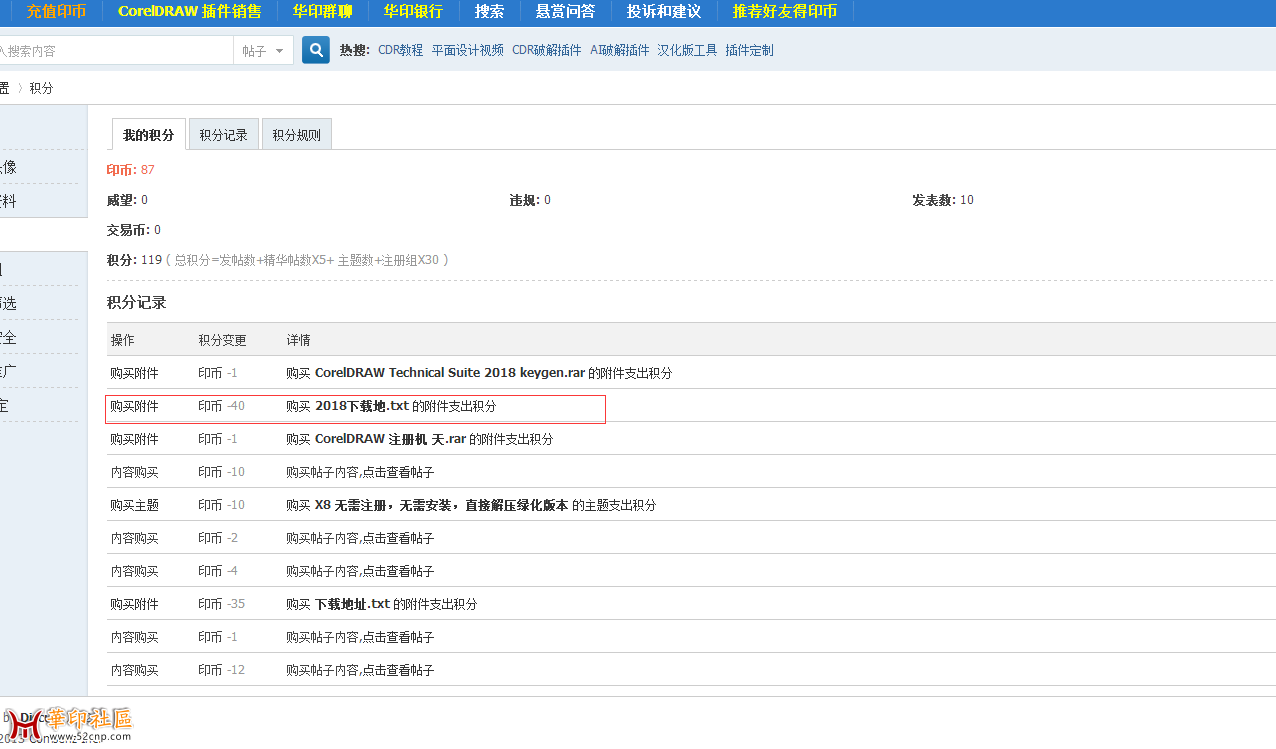Select the 我的积分 tab
This screenshot has height=749, width=1276.
point(147,133)
